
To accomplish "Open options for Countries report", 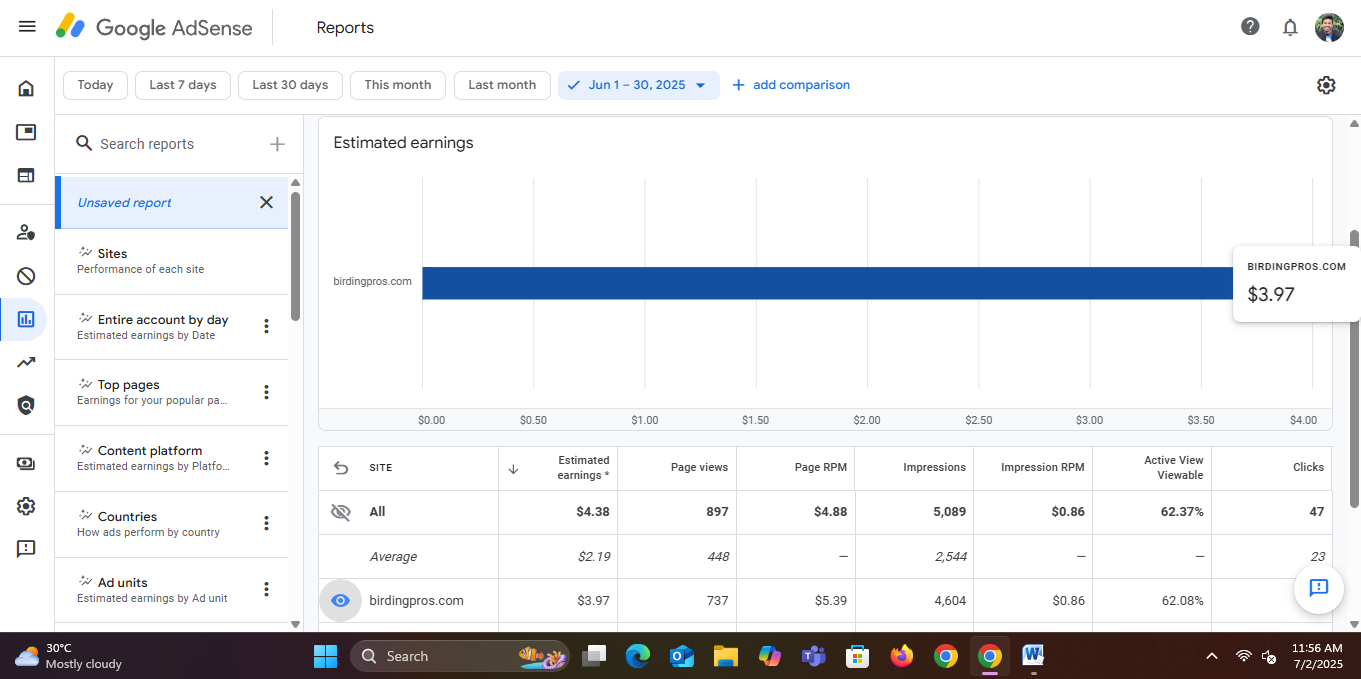I will pos(266,523).
